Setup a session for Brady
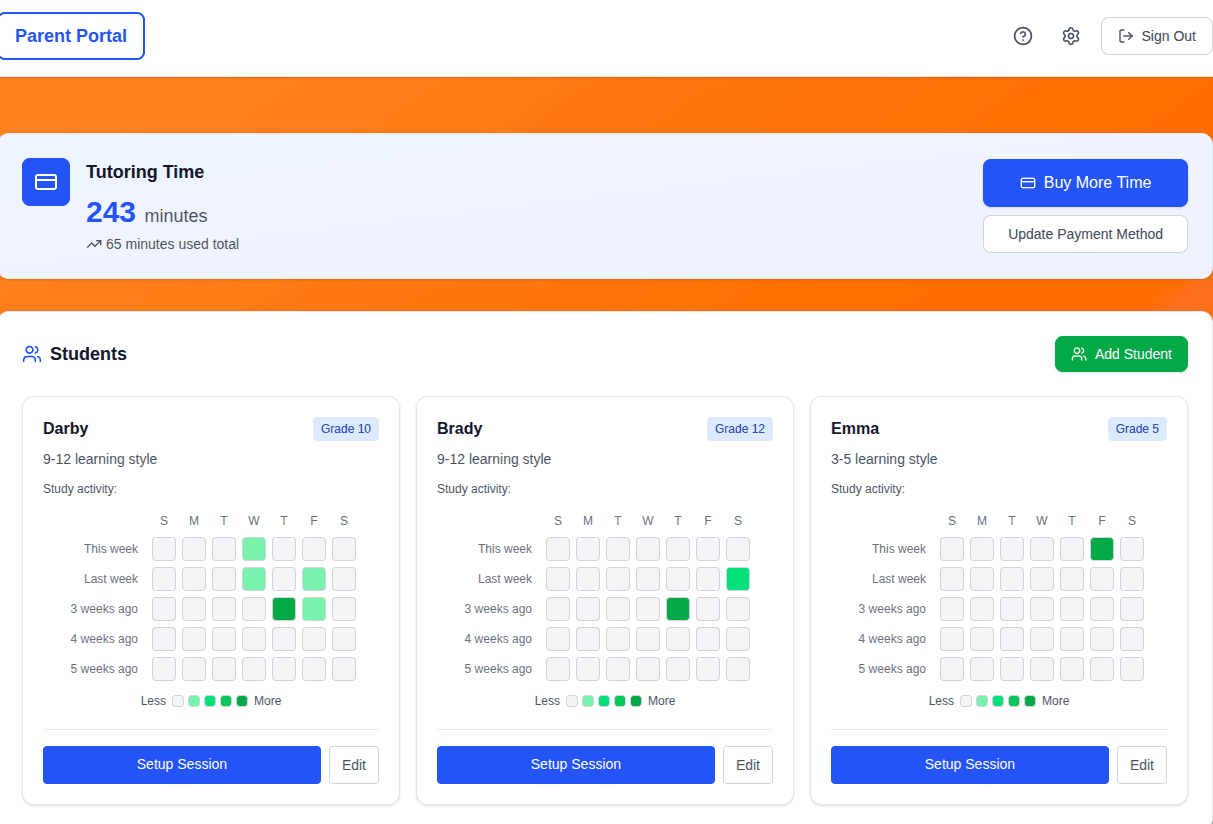Image resolution: width=1213 pixels, height=824 pixels. pyautogui.click(x=575, y=764)
